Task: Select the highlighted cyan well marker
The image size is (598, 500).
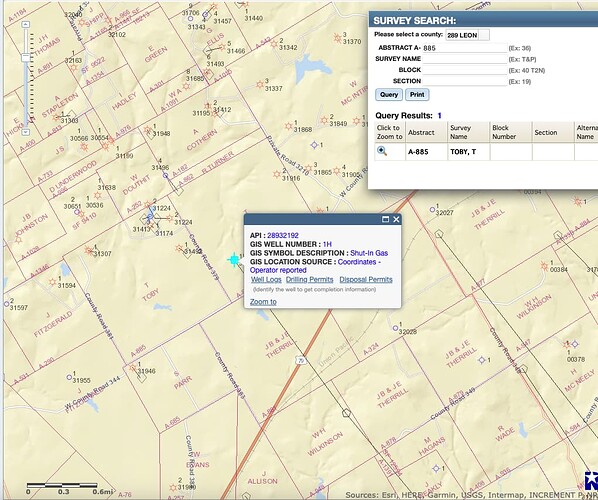Action: click(x=234, y=260)
